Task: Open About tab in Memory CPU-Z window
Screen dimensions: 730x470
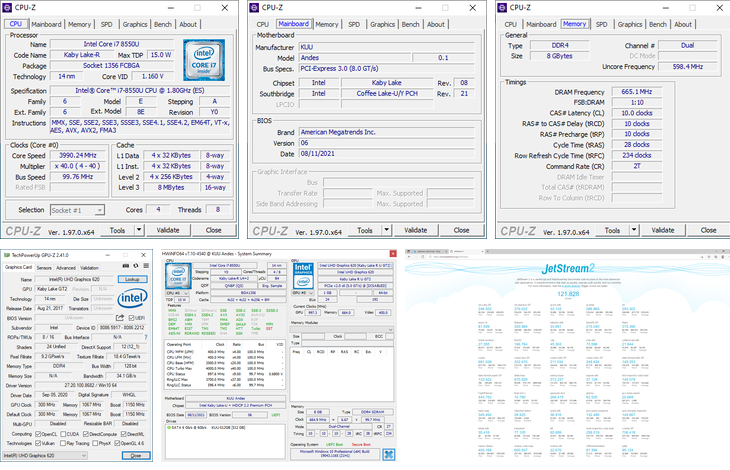Action: pos(683,24)
